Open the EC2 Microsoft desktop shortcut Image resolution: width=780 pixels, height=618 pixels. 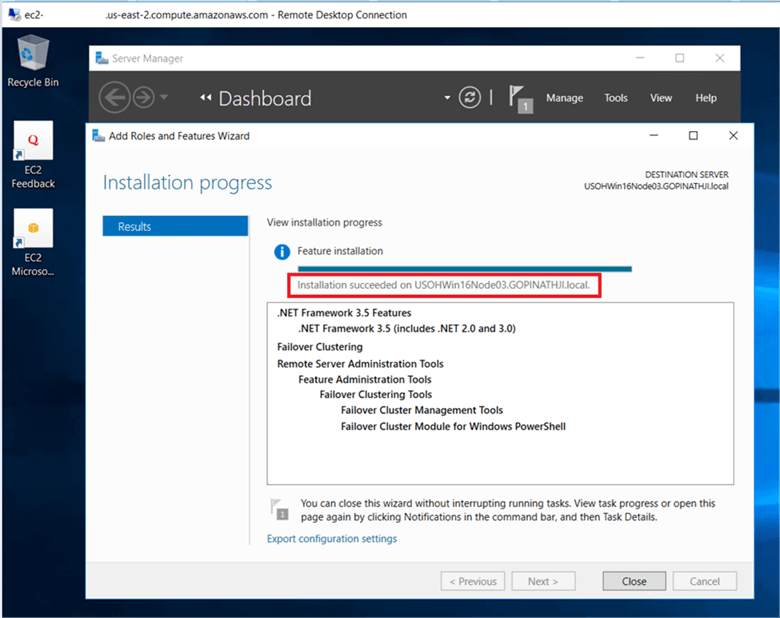tap(33, 242)
